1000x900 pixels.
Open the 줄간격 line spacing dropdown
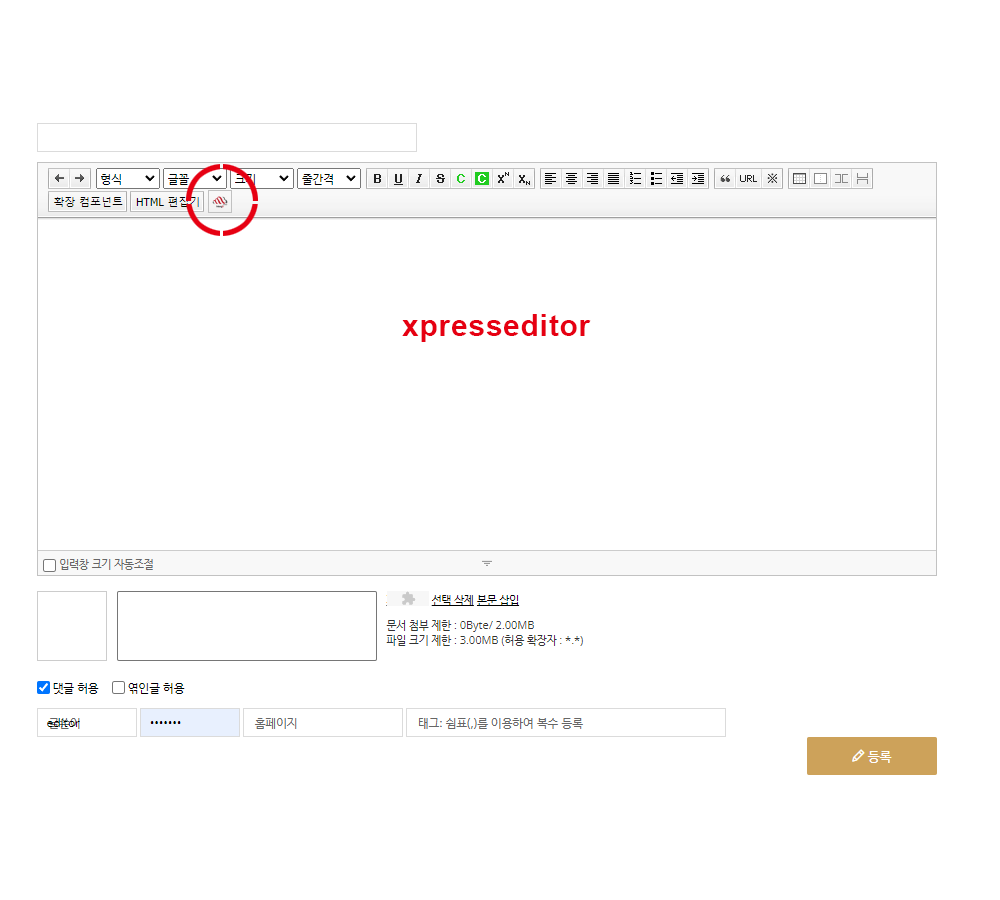click(328, 179)
